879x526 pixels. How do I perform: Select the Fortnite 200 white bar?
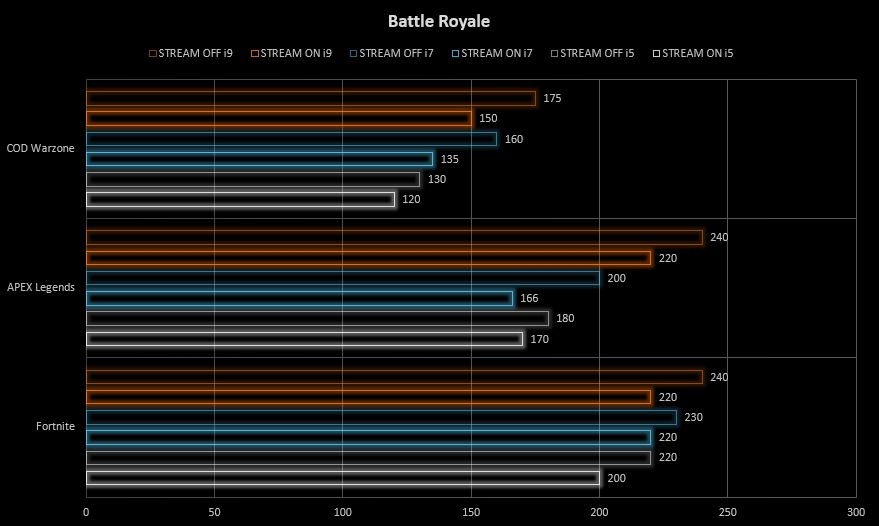(342, 478)
